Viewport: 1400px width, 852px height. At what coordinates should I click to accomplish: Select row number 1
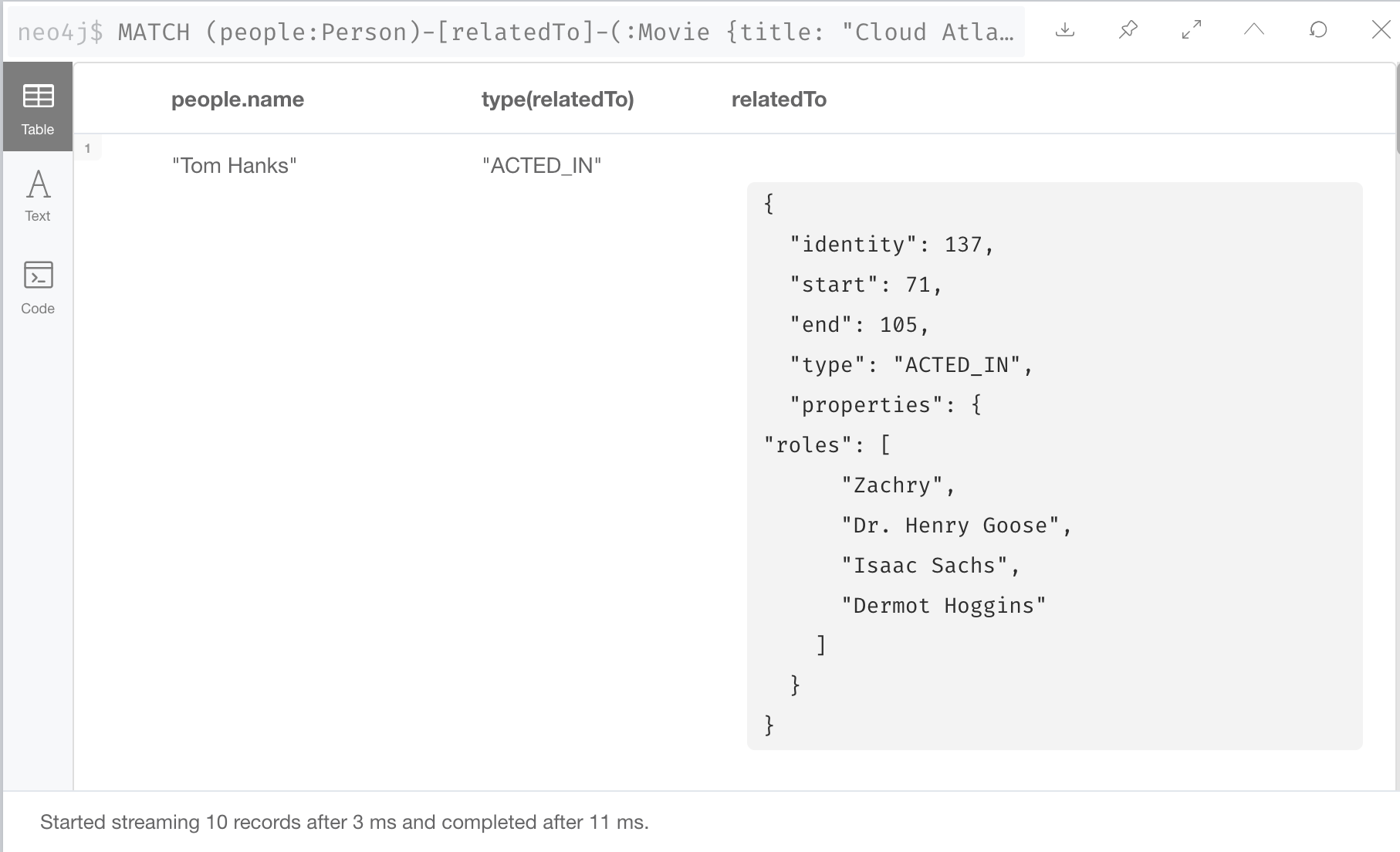click(x=88, y=148)
